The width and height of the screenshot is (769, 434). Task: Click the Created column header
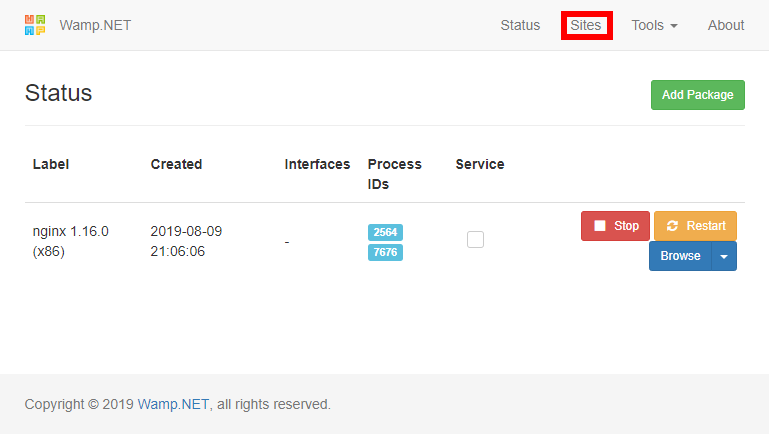[176, 164]
